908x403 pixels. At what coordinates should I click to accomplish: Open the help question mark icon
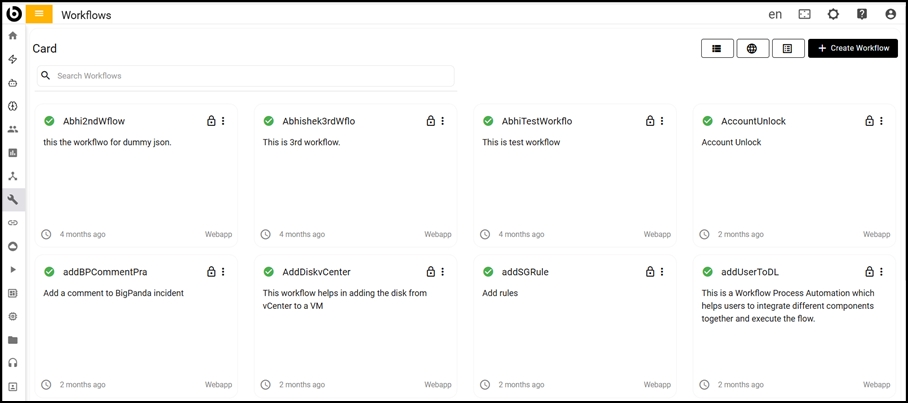point(862,14)
